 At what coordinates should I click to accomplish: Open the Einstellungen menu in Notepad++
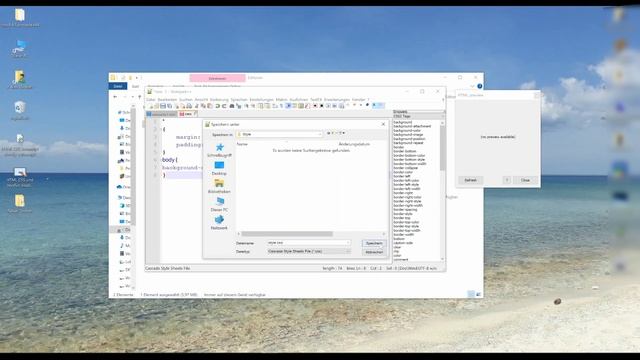tap(261, 100)
